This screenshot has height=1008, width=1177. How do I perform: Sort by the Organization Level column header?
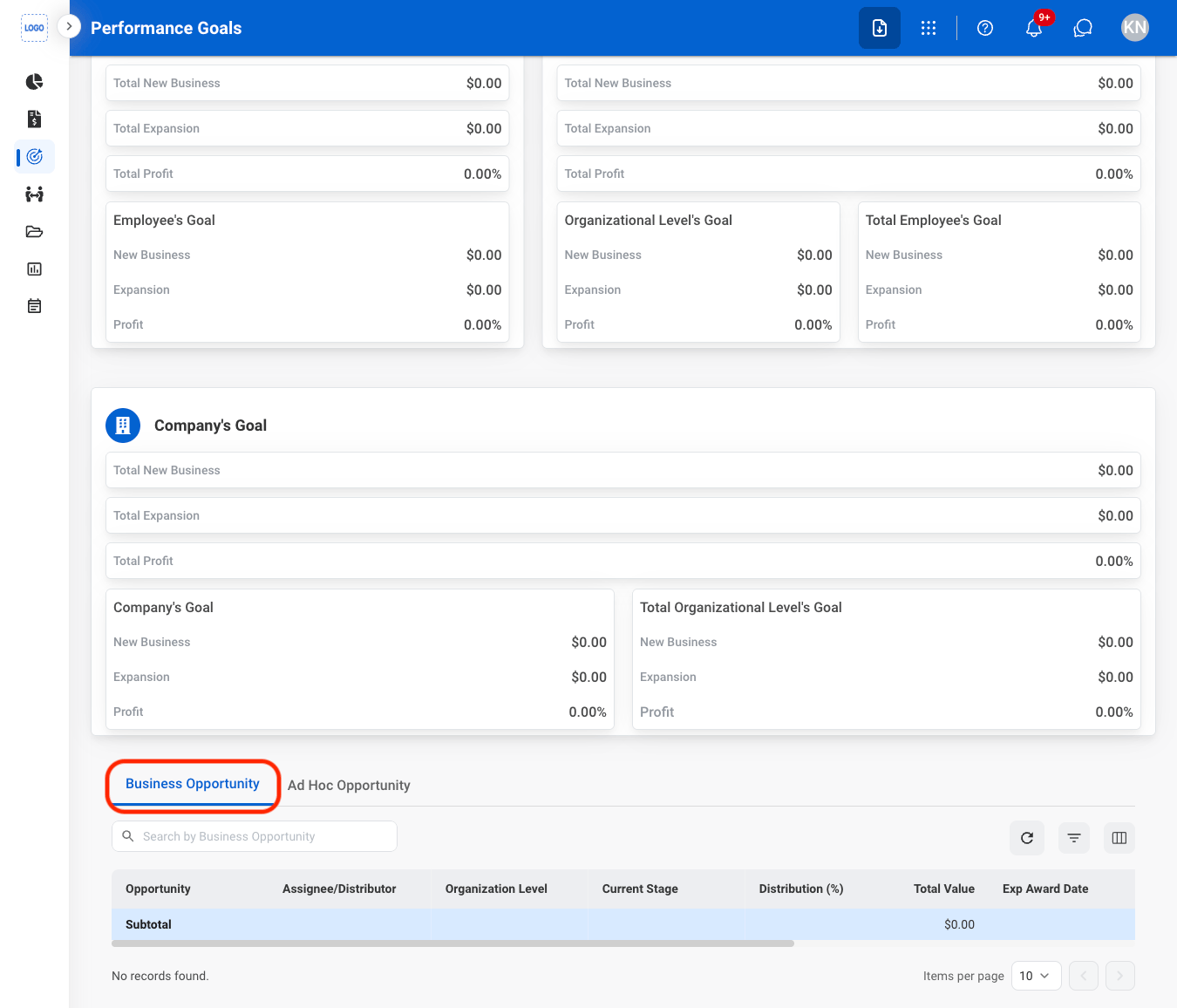(x=496, y=889)
